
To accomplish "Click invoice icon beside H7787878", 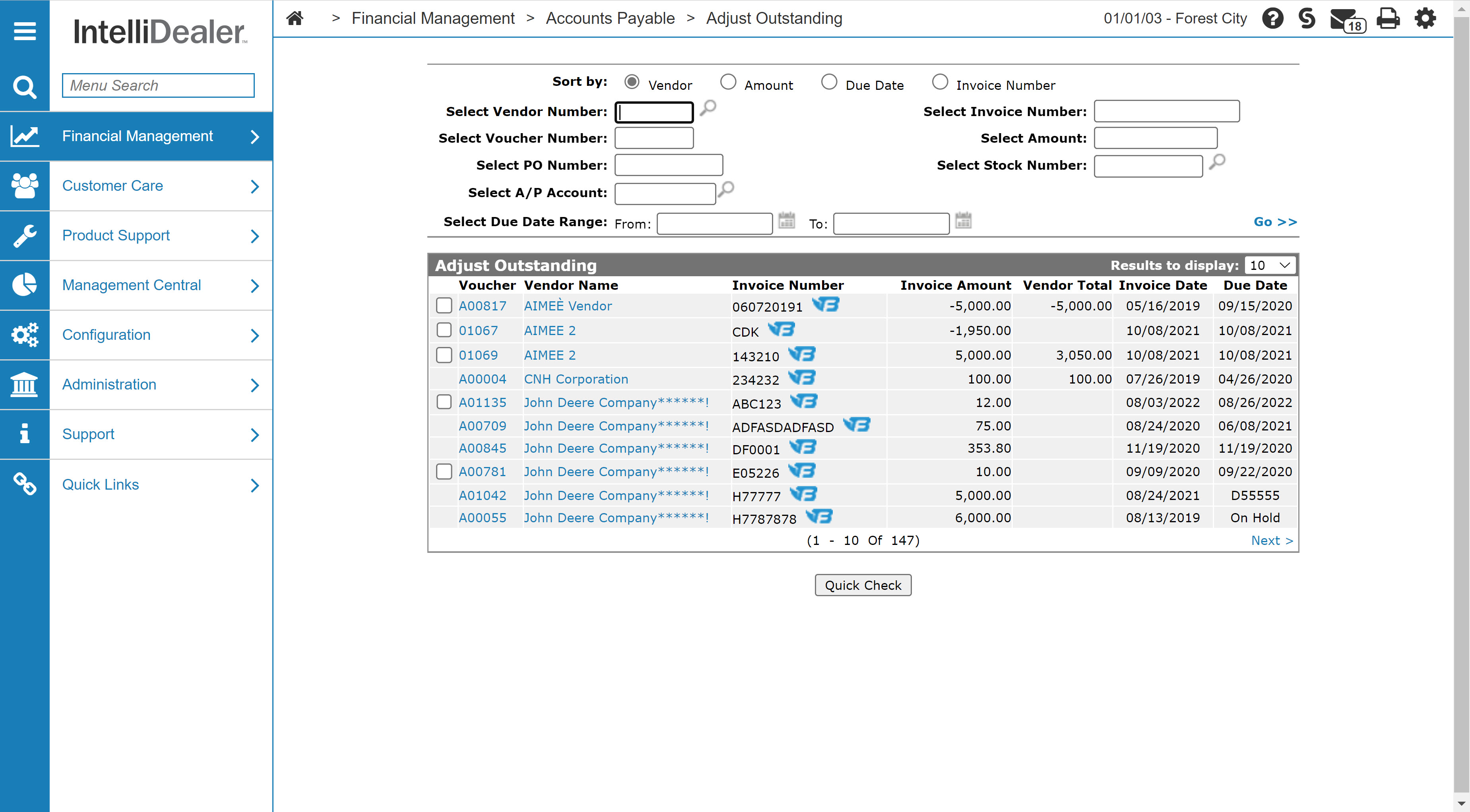I will [x=819, y=516].
